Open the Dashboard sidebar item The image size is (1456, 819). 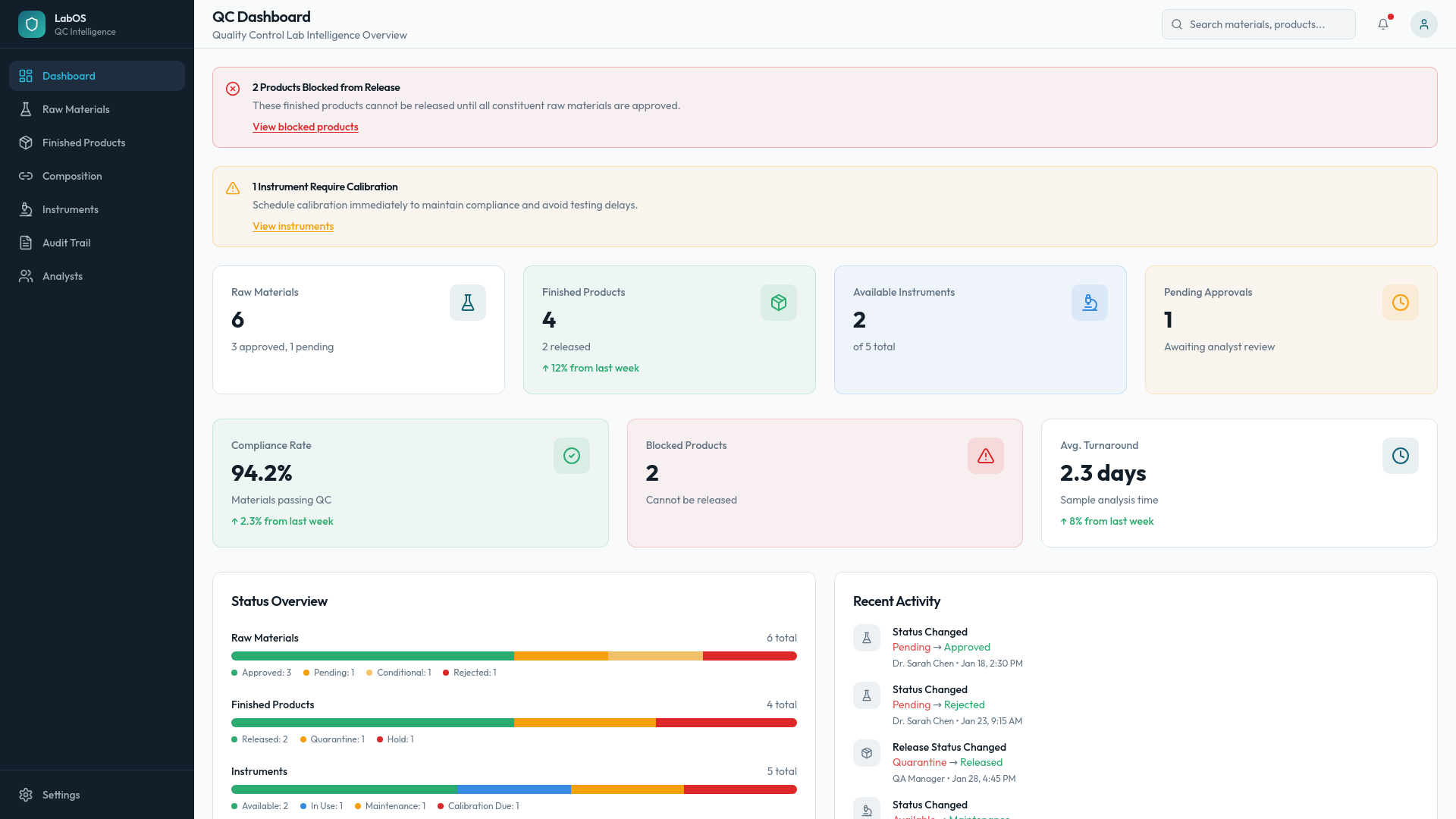pos(97,76)
